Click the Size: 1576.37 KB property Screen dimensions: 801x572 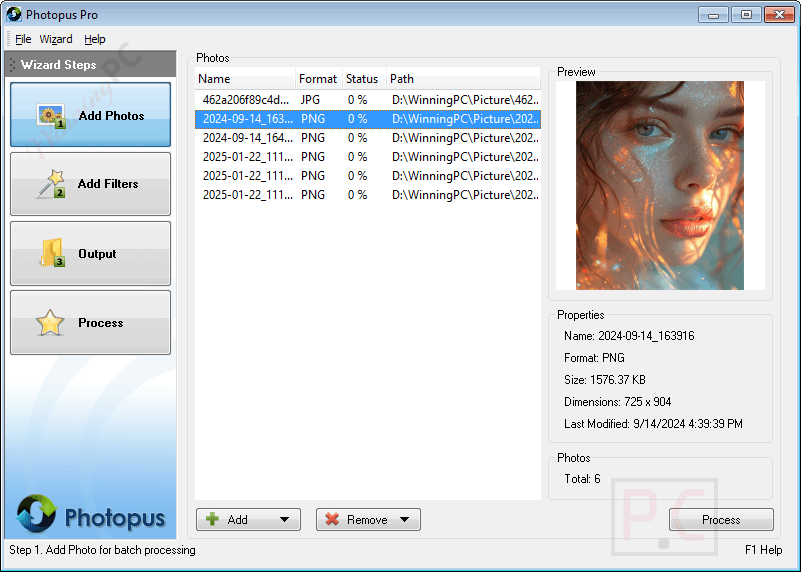click(x=605, y=380)
